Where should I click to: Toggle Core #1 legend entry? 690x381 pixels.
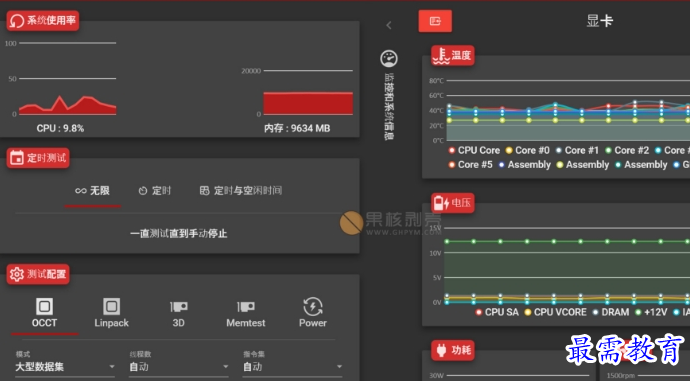(577, 150)
